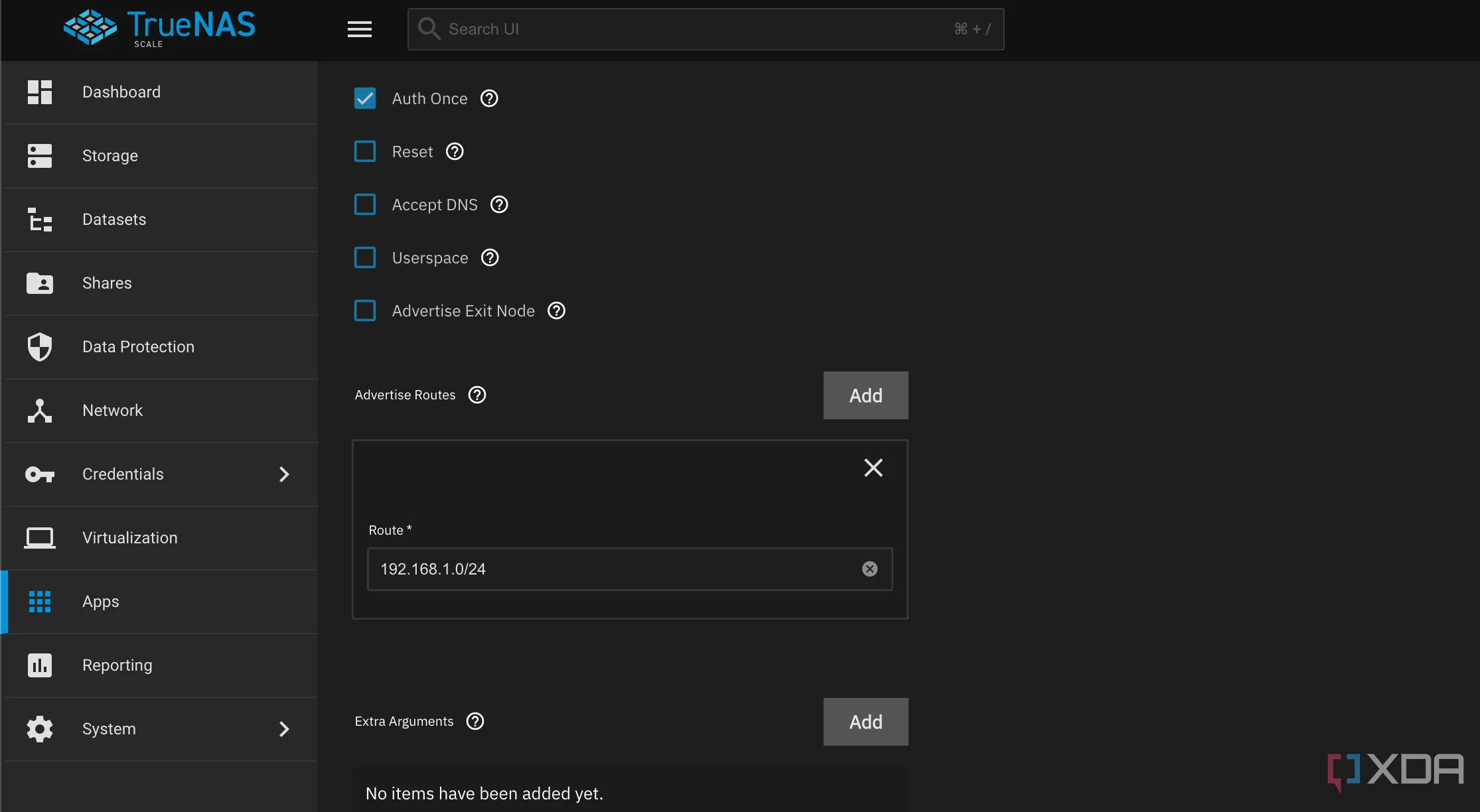The width and height of the screenshot is (1480, 812).
Task: Click the Credentials key icon
Action: point(40,474)
